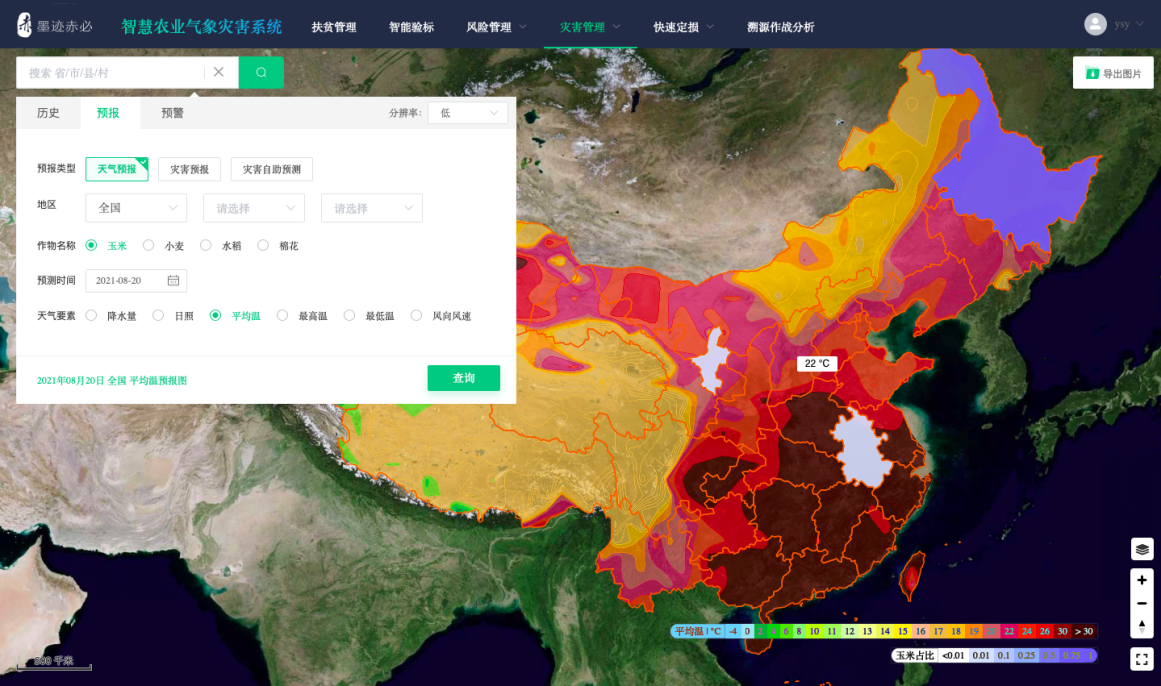
Task: Zoom in with the map plus button
Action: [1142, 580]
